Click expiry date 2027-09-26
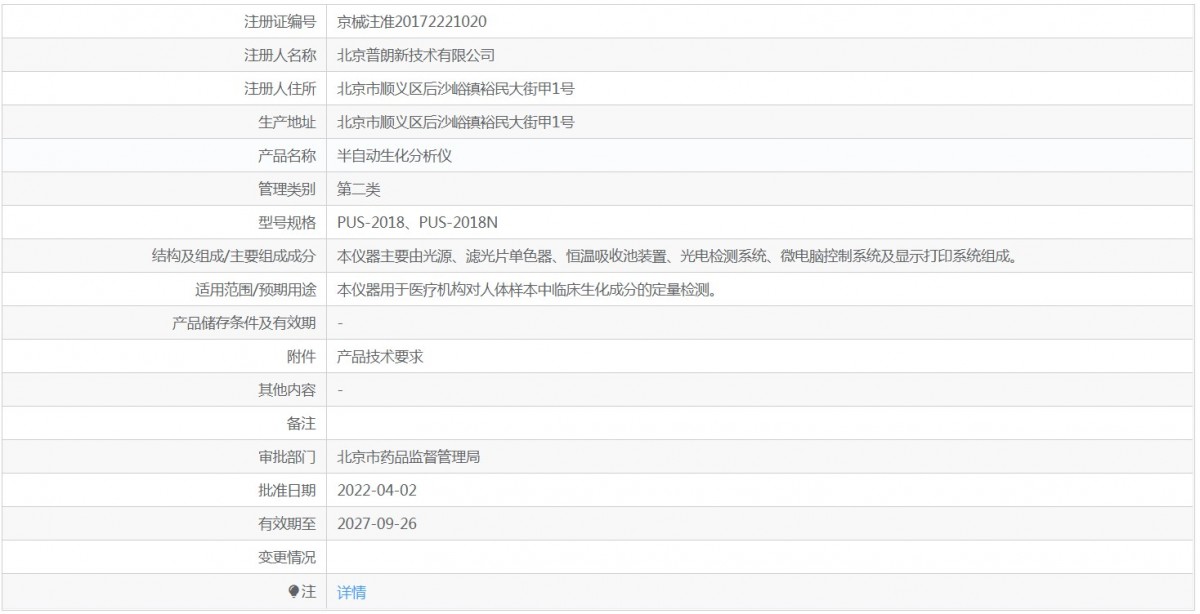Viewport: 1200px width, 614px height. [376, 524]
